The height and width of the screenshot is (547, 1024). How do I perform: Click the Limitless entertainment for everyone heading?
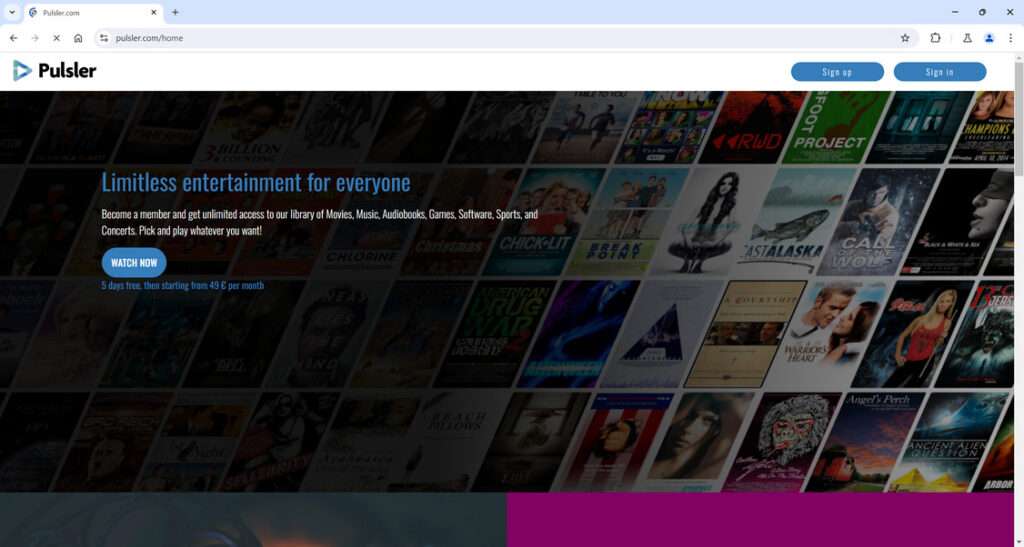(256, 182)
